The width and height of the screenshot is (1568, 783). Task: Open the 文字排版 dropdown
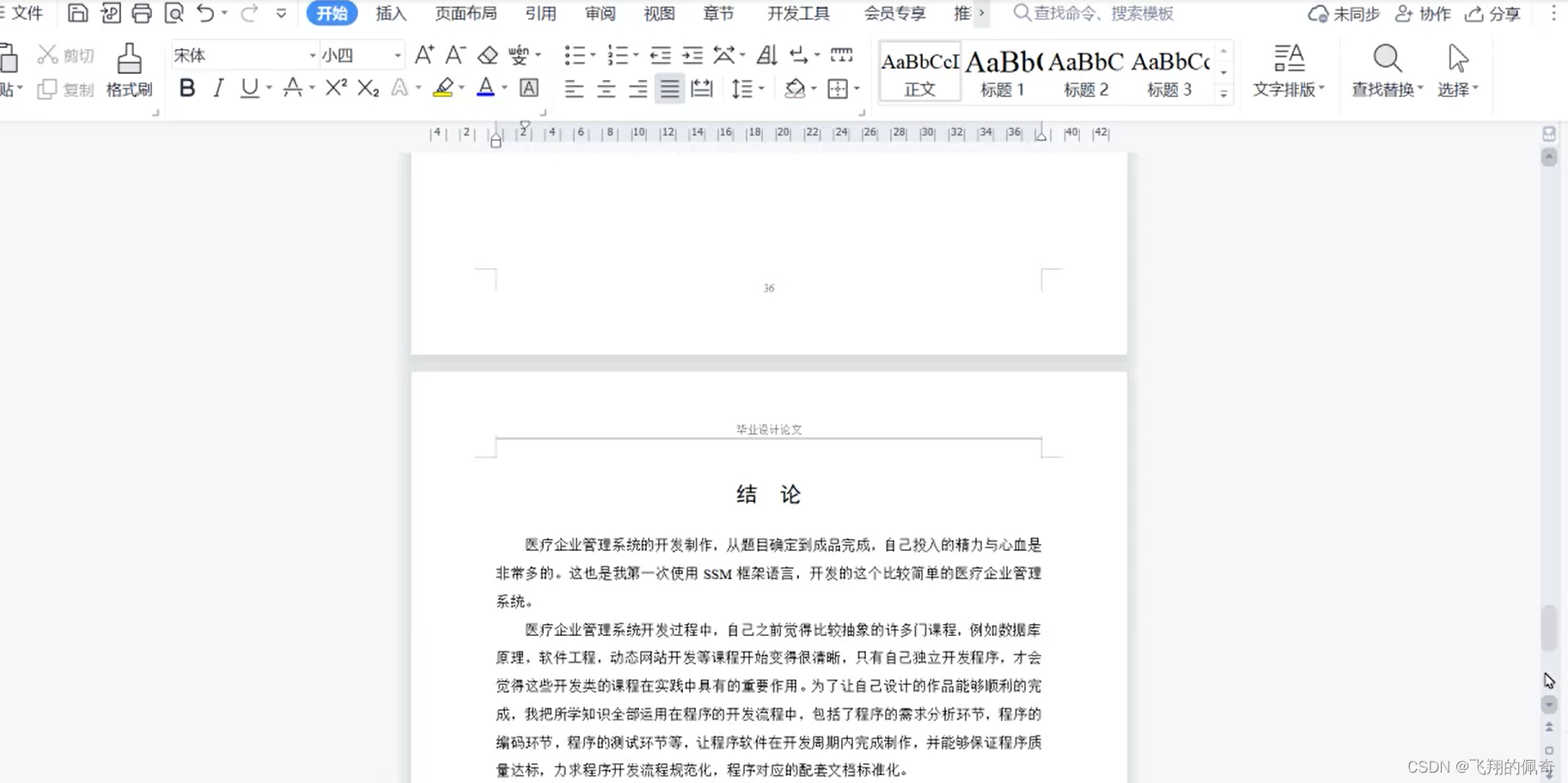point(1289,71)
